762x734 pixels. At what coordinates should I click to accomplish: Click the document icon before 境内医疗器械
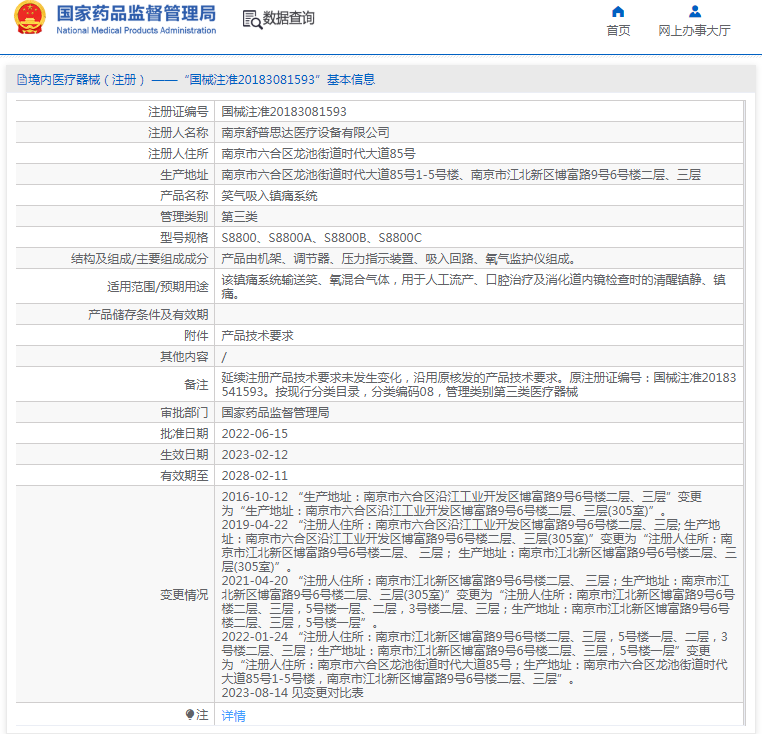(21, 79)
